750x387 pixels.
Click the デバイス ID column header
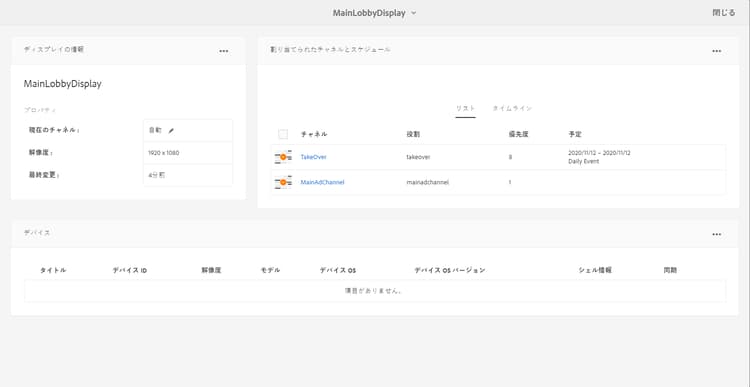[x=130, y=270]
